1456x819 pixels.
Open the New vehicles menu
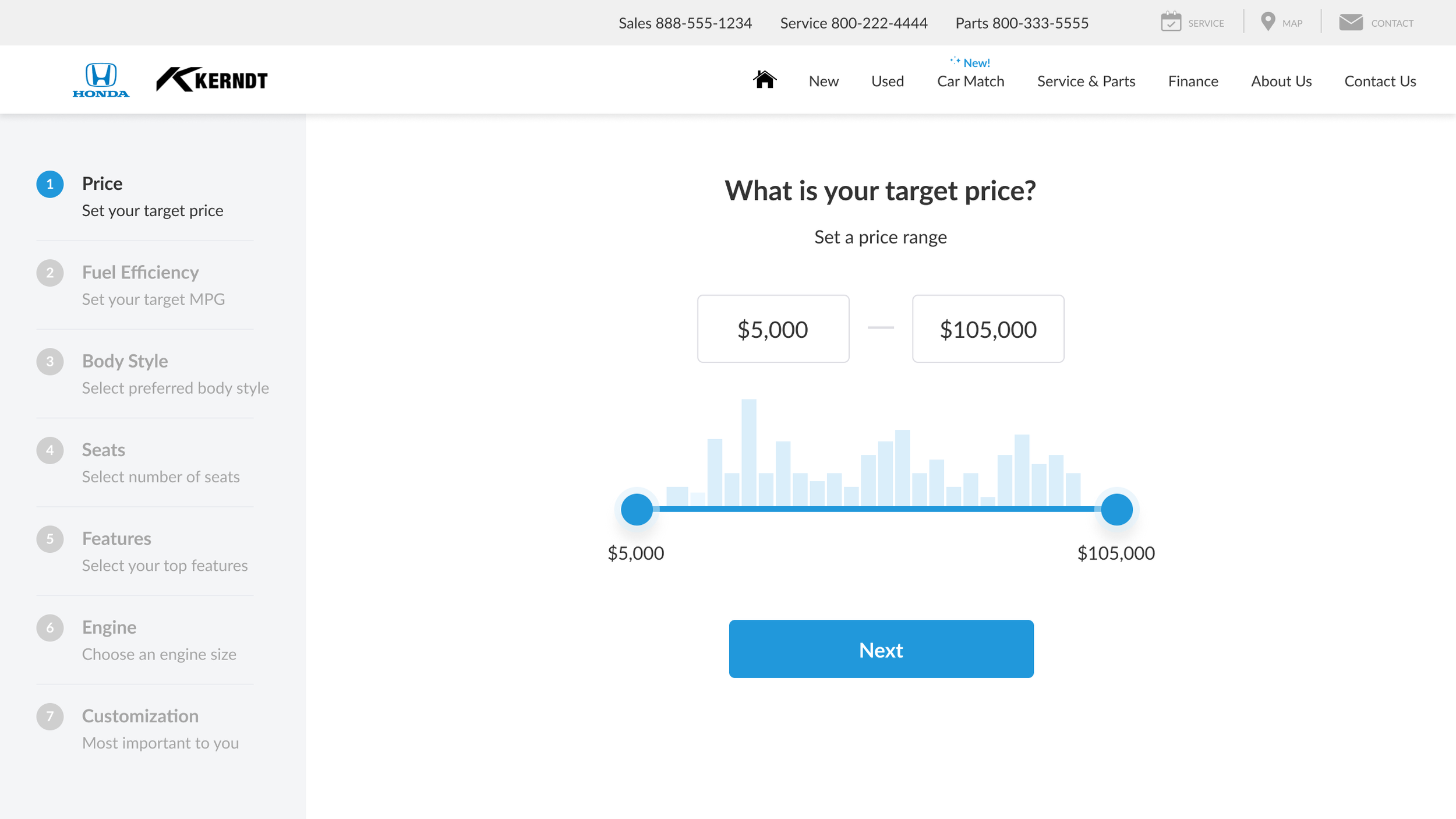824,81
